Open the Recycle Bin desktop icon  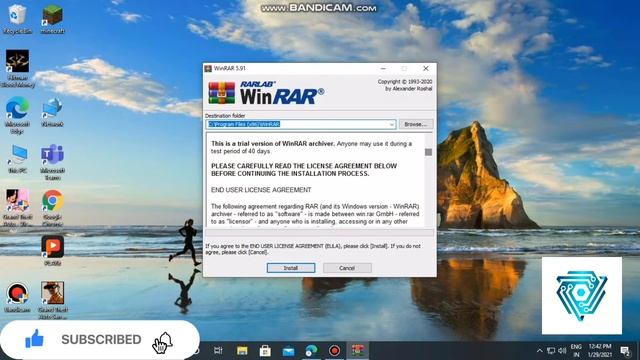pyautogui.click(x=17, y=19)
